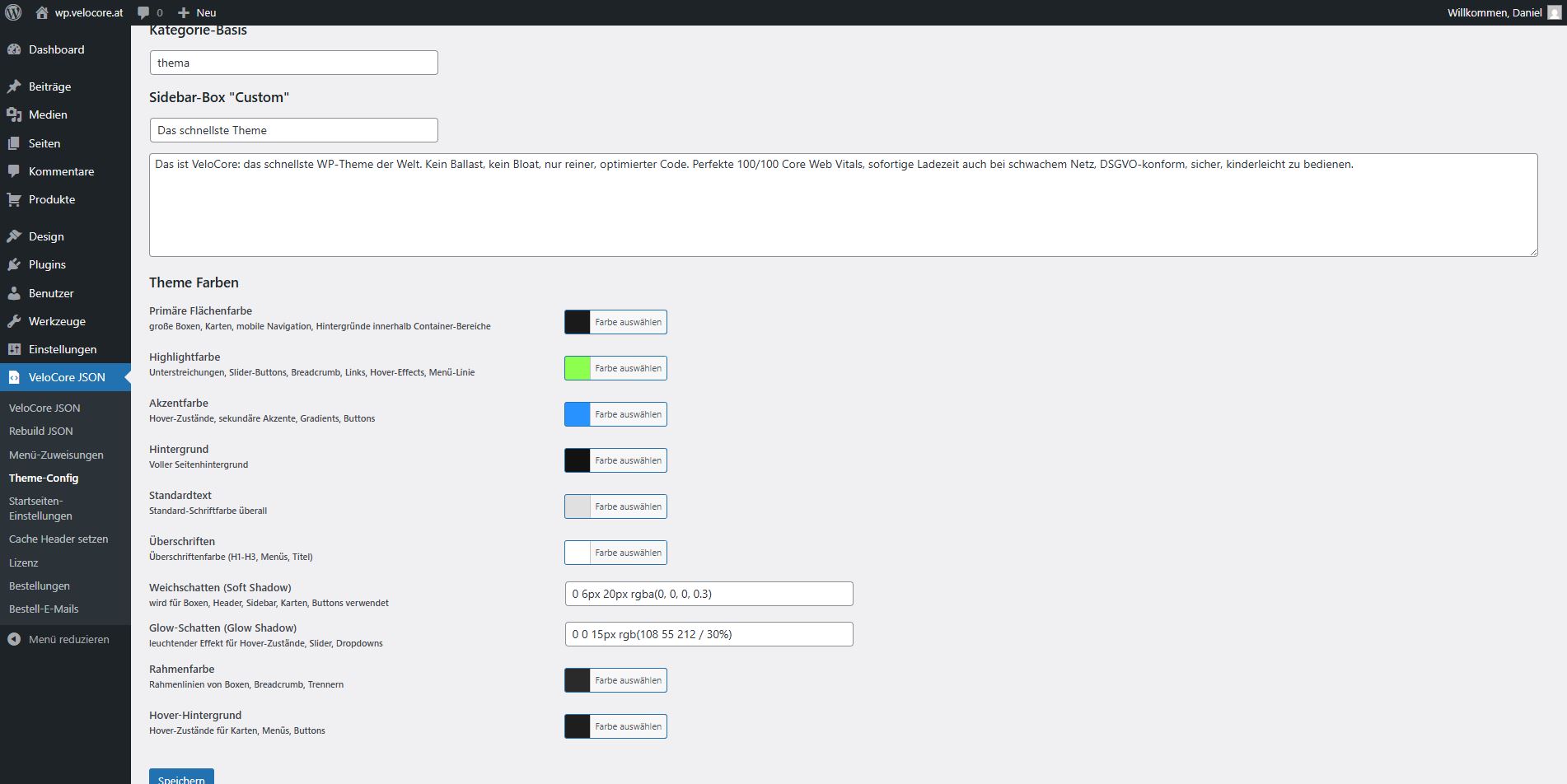Image resolution: width=1567 pixels, height=784 pixels.
Task: Select the Beiträge pin icon in sidebar
Action: click(14, 86)
